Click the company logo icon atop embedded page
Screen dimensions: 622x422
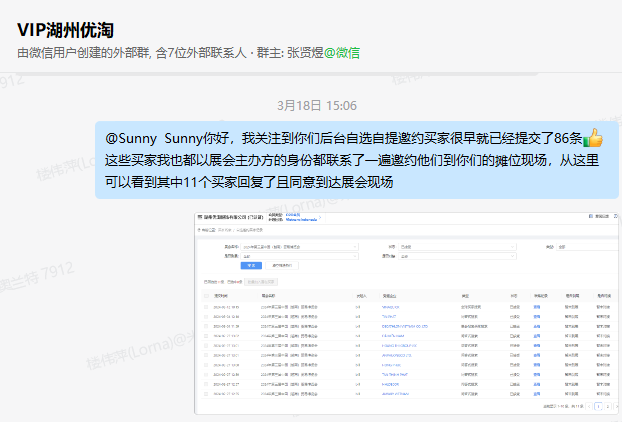coord(201,214)
